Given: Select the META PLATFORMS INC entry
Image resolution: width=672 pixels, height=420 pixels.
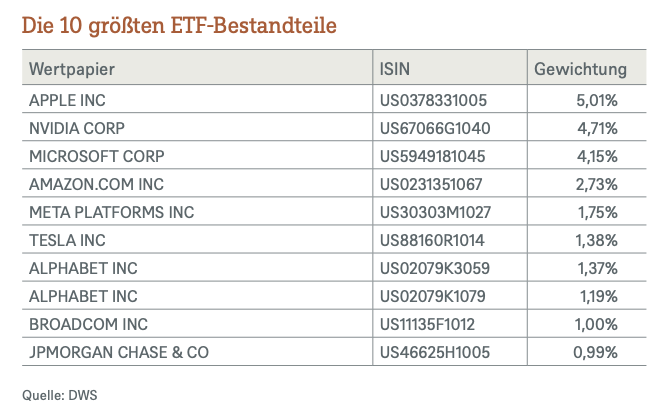Looking at the screenshot, I should coord(111,213).
